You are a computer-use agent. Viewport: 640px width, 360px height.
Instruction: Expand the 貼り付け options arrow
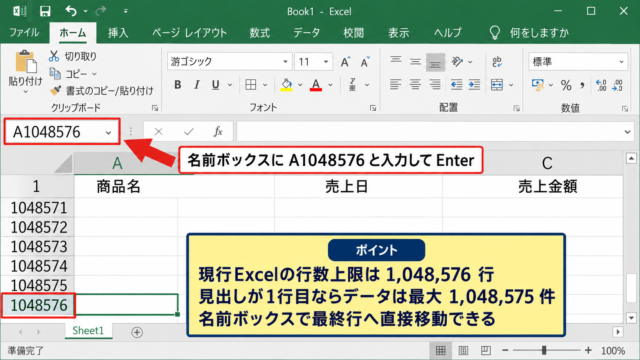tap(25, 92)
